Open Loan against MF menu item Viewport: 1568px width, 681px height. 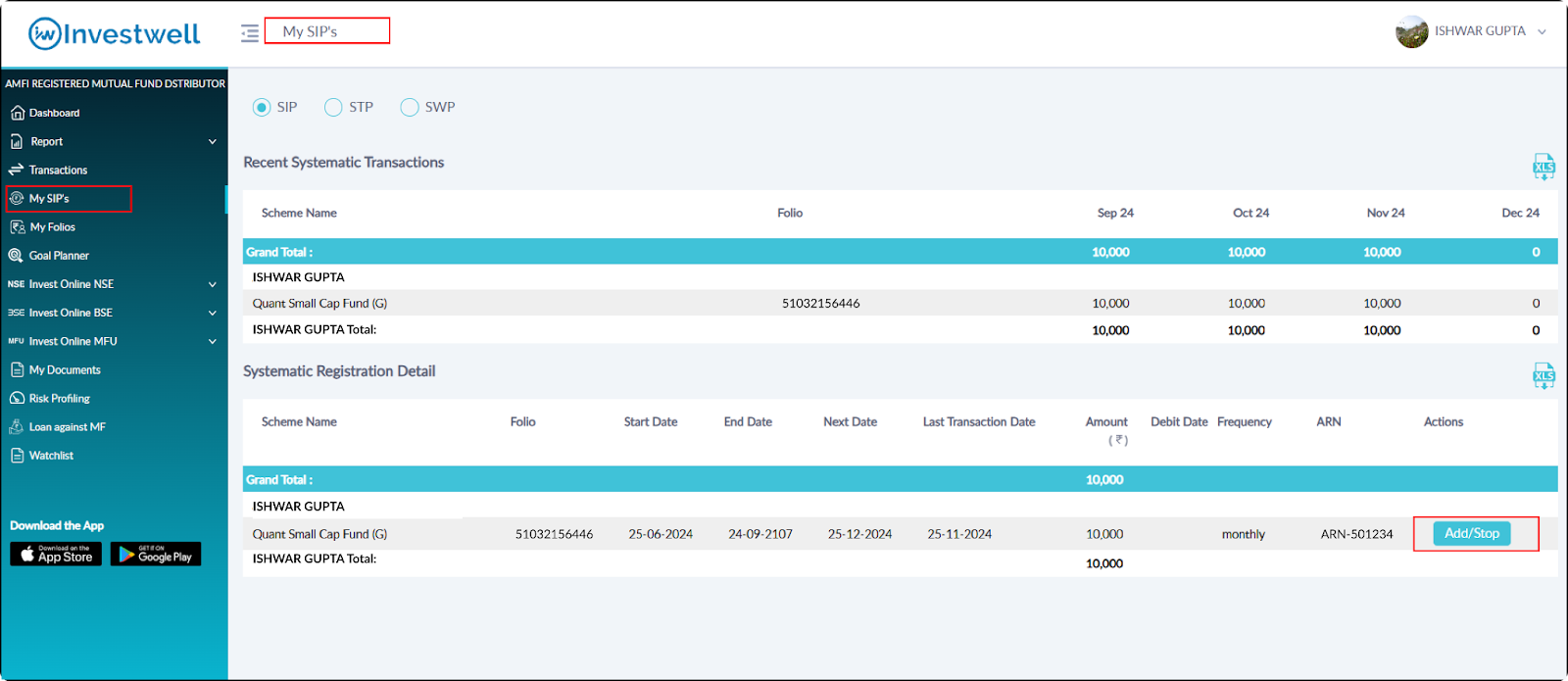tap(67, 426)
